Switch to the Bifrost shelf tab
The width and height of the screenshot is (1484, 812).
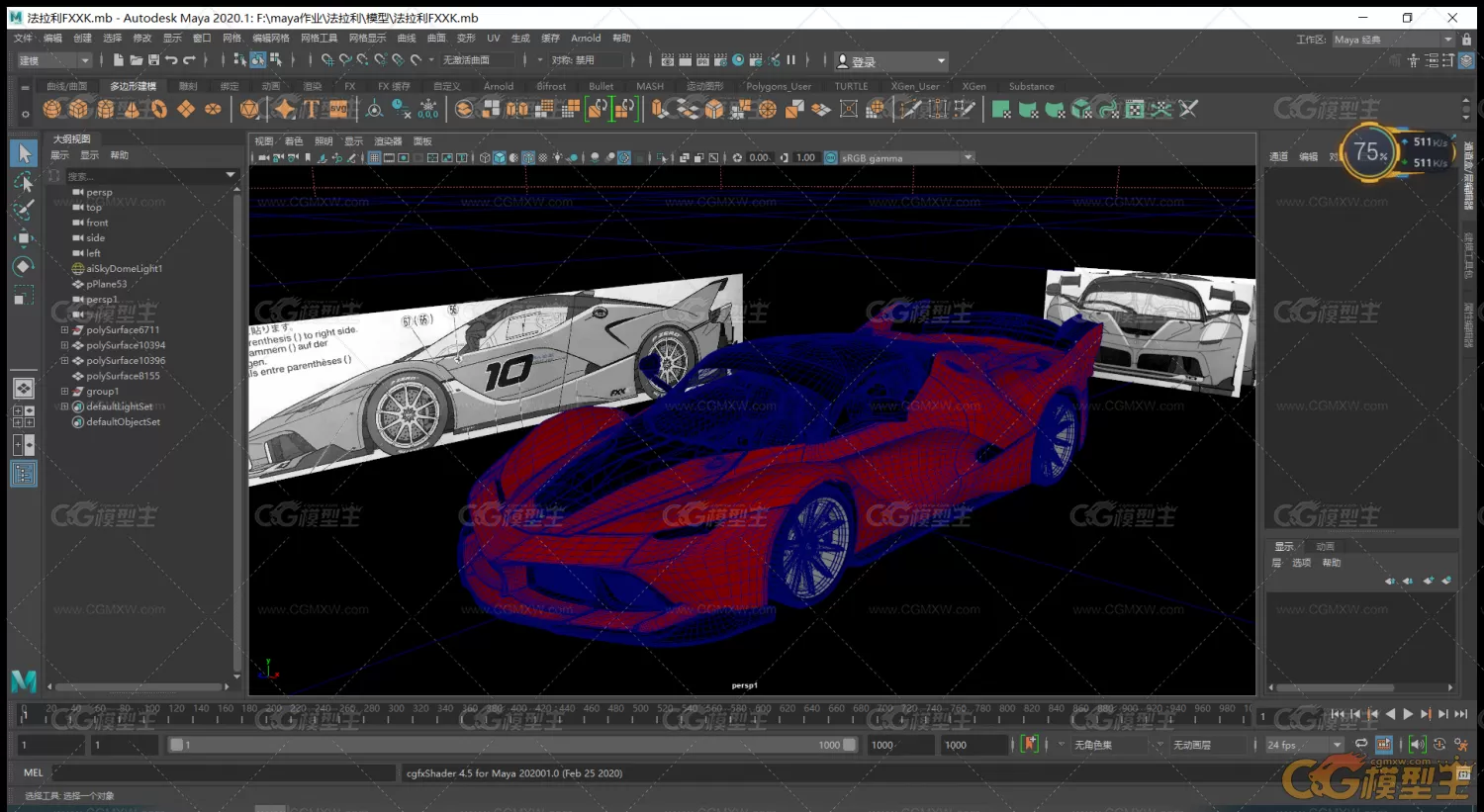[x=551, y=86]
